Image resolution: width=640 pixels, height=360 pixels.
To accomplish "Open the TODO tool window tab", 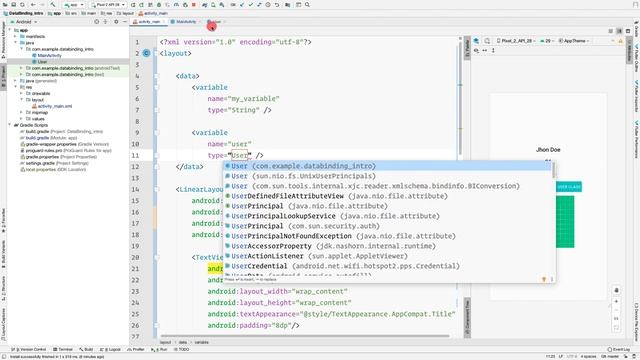I will click(182, 349).
